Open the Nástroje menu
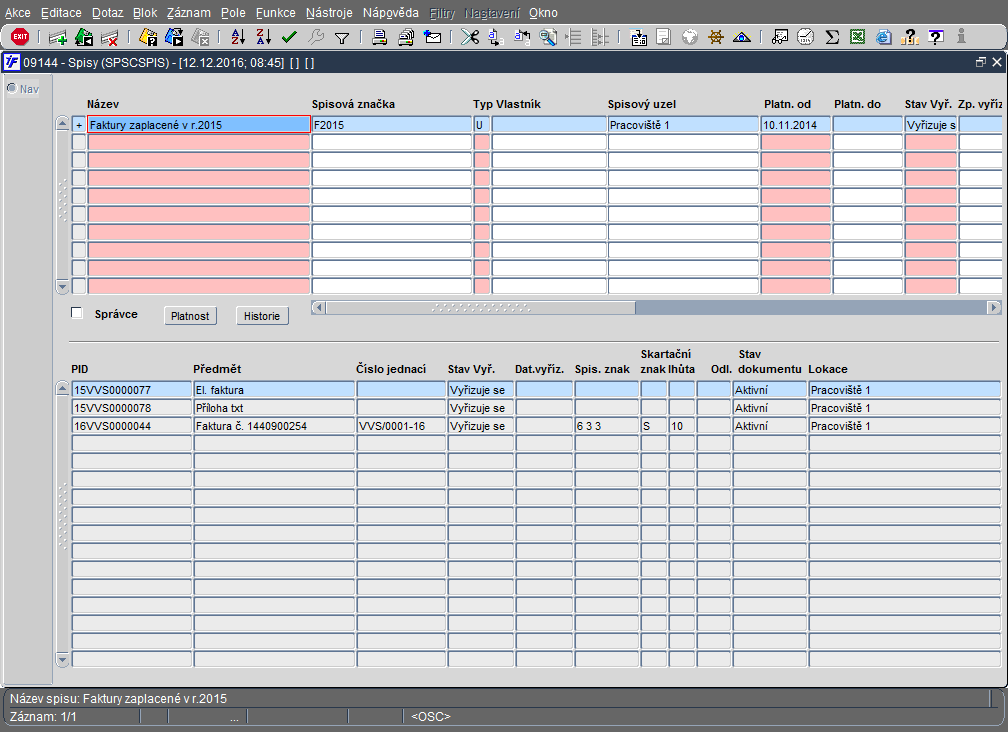1008x732 pixels. tap(329, 13)
